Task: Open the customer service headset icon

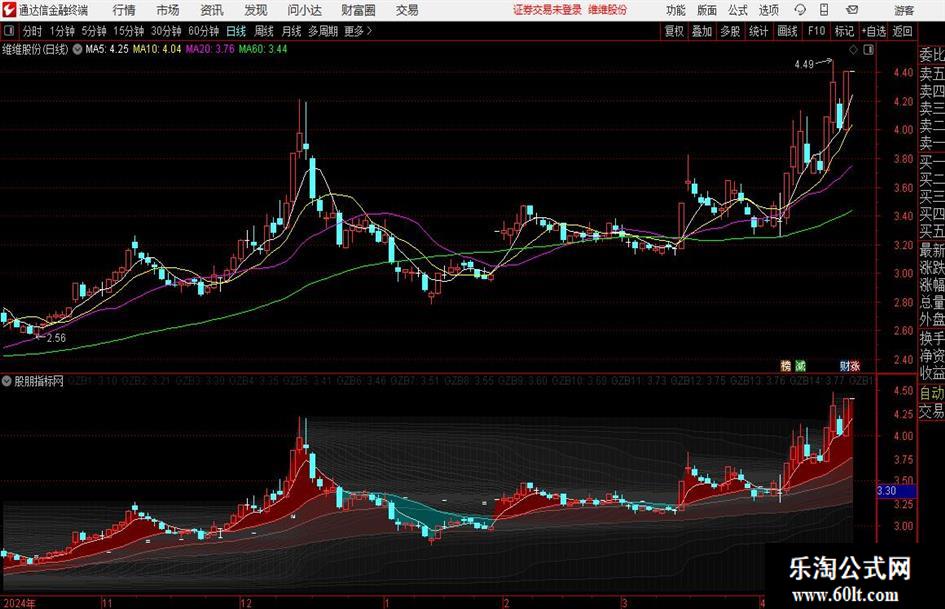Action: coord(800,10)
